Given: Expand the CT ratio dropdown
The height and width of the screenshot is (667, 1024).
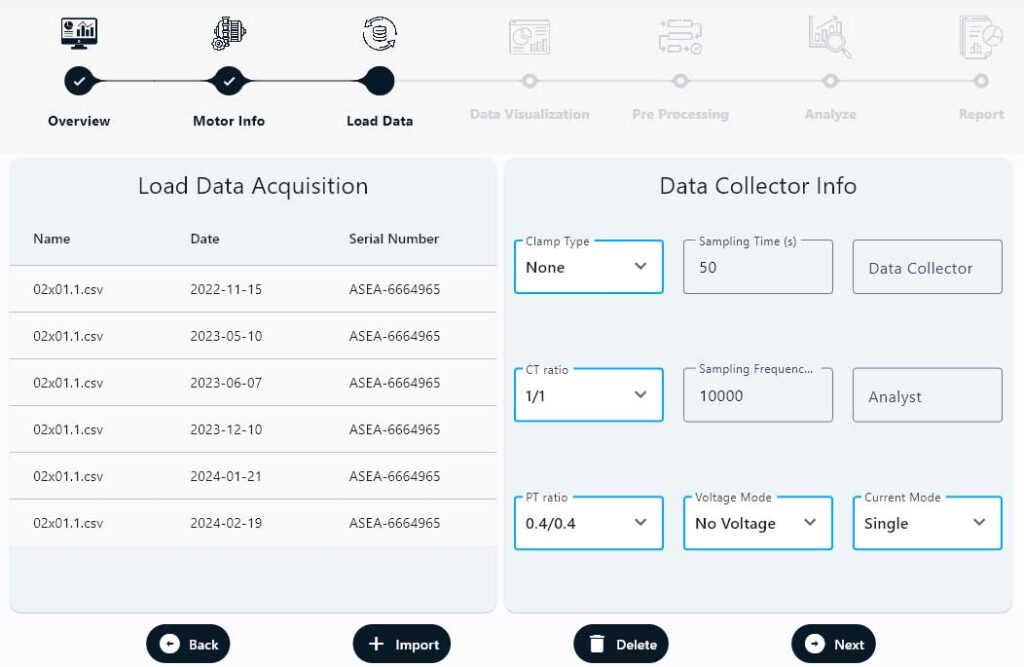Looking at the screenshot, I should [x=588, y=395].
